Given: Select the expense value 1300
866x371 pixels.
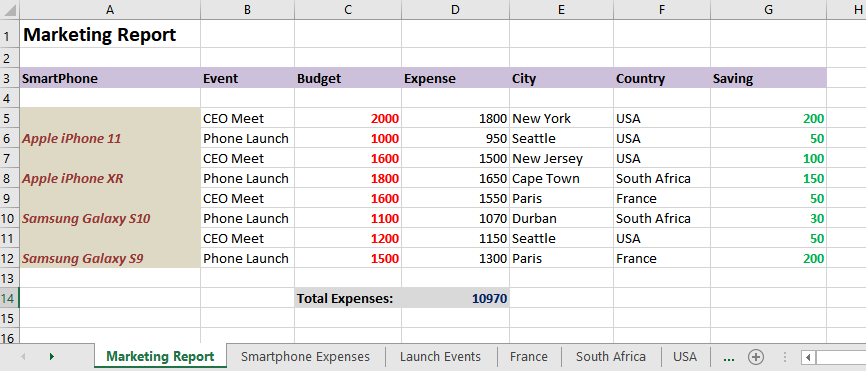Looking at the screenshot, I should click(455, 258).
